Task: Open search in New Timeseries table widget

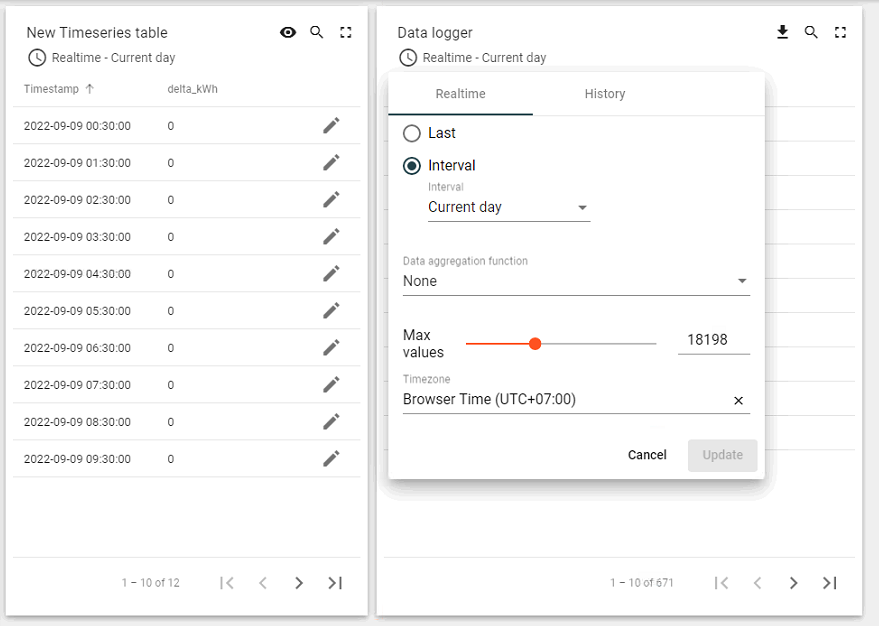Action: (317, 33)
